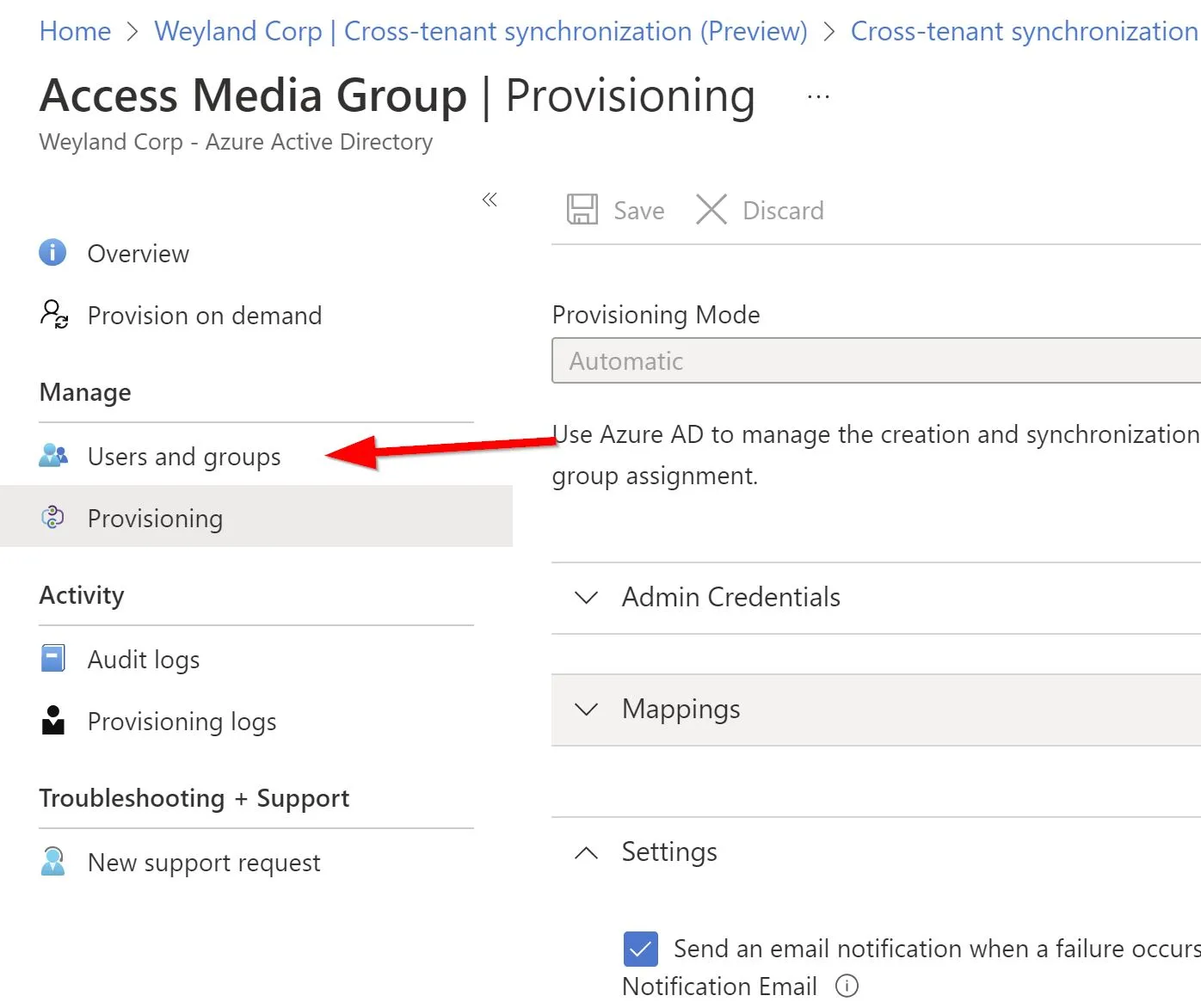Screen dimensions: 1201x1008
Task: Click the Users and groups icon
Action: click(53, 455)
